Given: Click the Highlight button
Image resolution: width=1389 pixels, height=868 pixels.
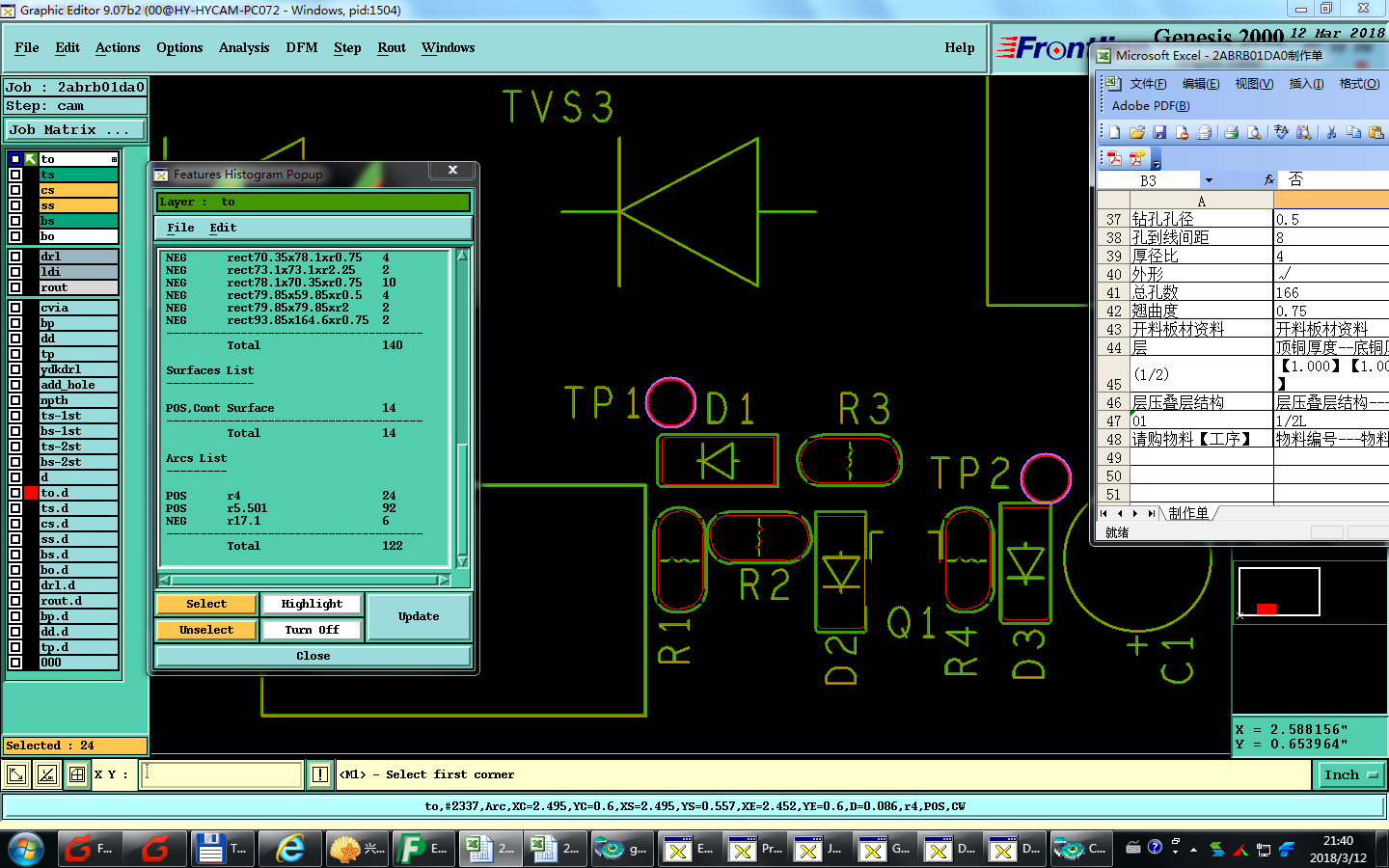Looking at the screenshot, I should tap(312, 604).
